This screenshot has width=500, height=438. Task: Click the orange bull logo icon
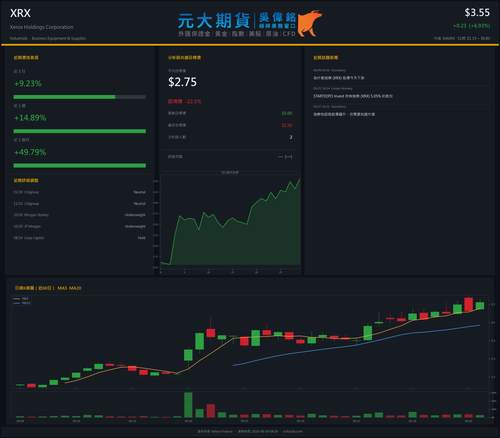point(309,23)
